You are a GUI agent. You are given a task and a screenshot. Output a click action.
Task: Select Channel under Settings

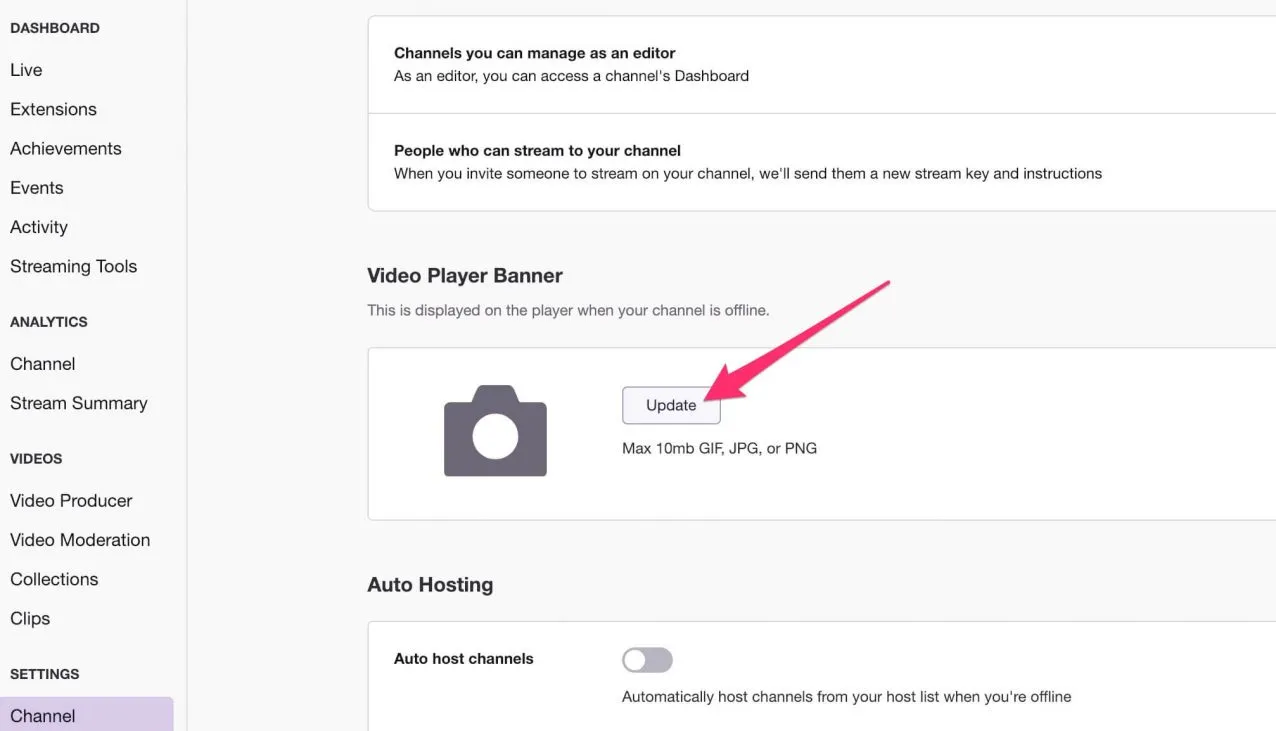point(87,714)
